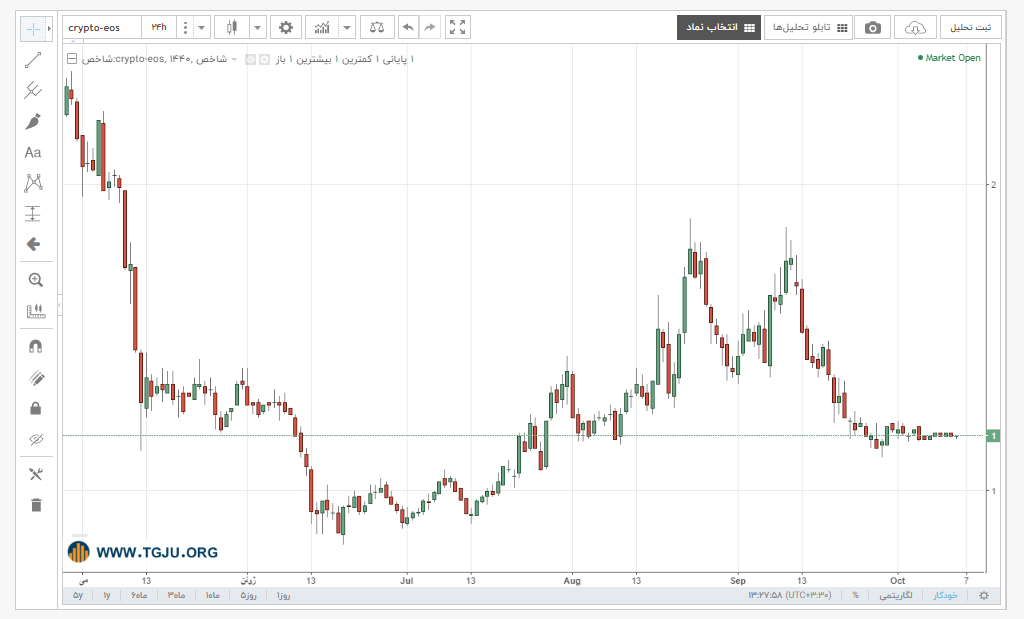
Task: Open the compare symbols scales icon
Action: coord(377,27)
